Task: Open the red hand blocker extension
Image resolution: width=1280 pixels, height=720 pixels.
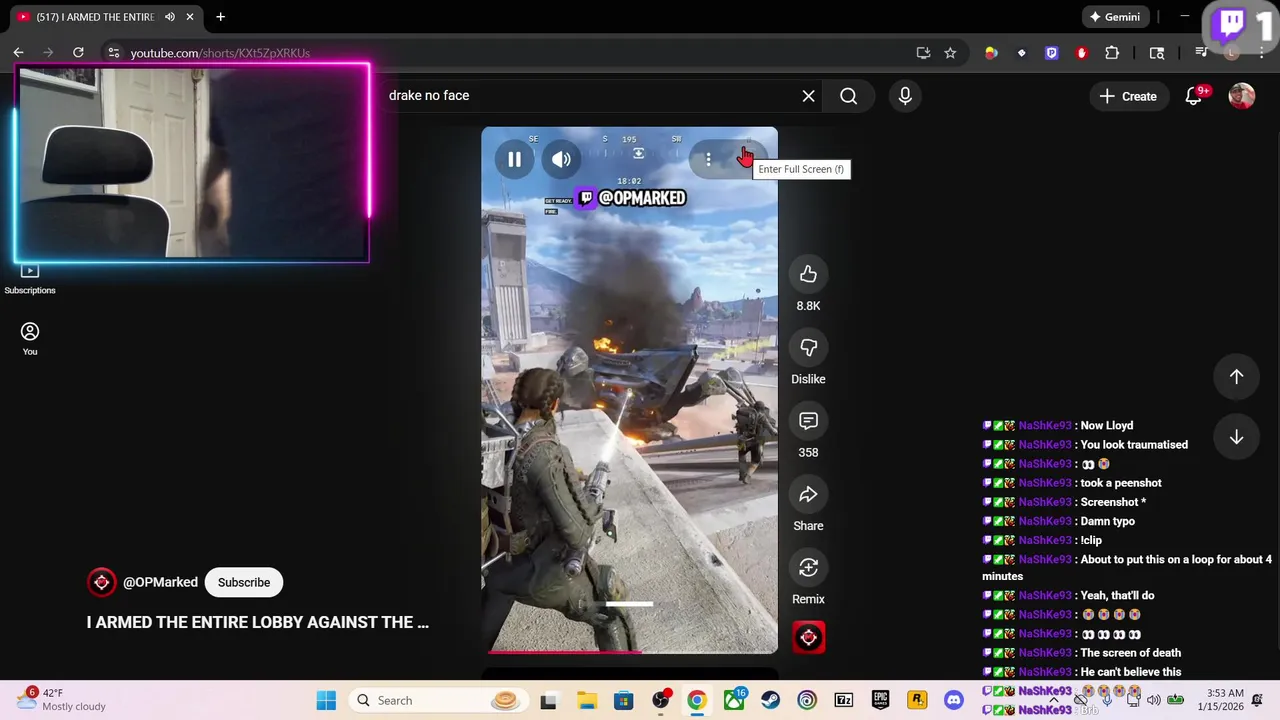Action: tap(1081, 53)
